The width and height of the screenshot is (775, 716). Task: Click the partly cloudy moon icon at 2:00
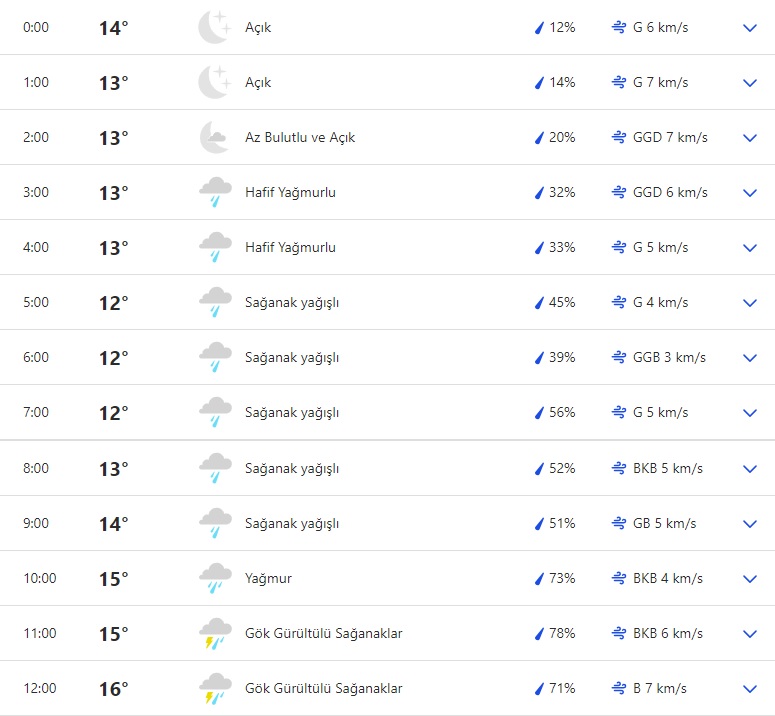tap(214, 137)
